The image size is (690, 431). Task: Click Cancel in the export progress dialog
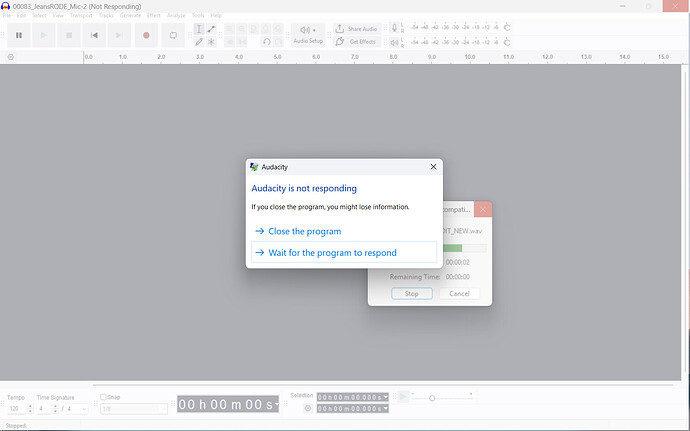pos(459,294)
